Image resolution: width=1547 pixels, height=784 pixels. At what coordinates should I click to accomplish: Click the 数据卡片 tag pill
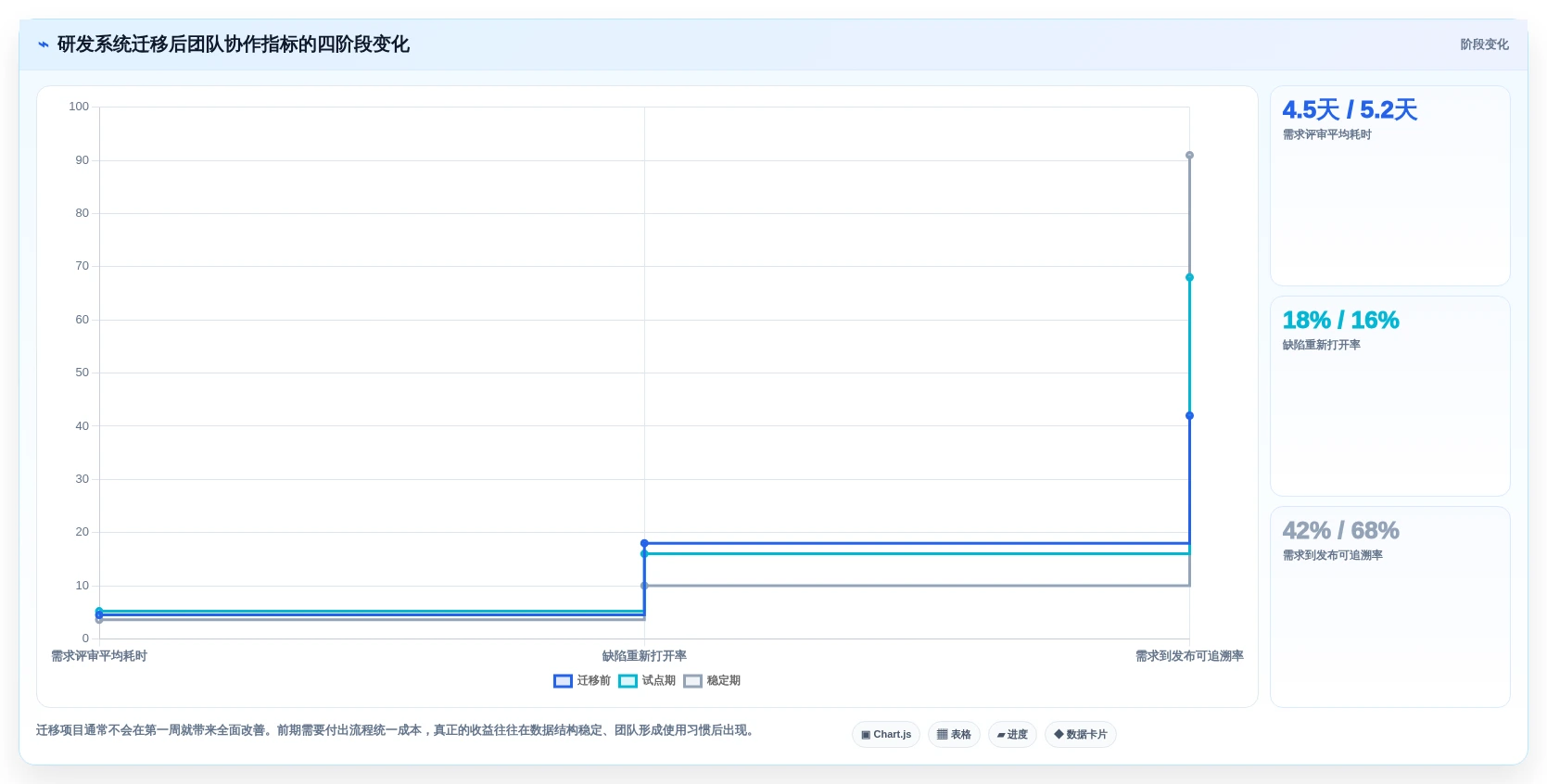coord(1081,734)
